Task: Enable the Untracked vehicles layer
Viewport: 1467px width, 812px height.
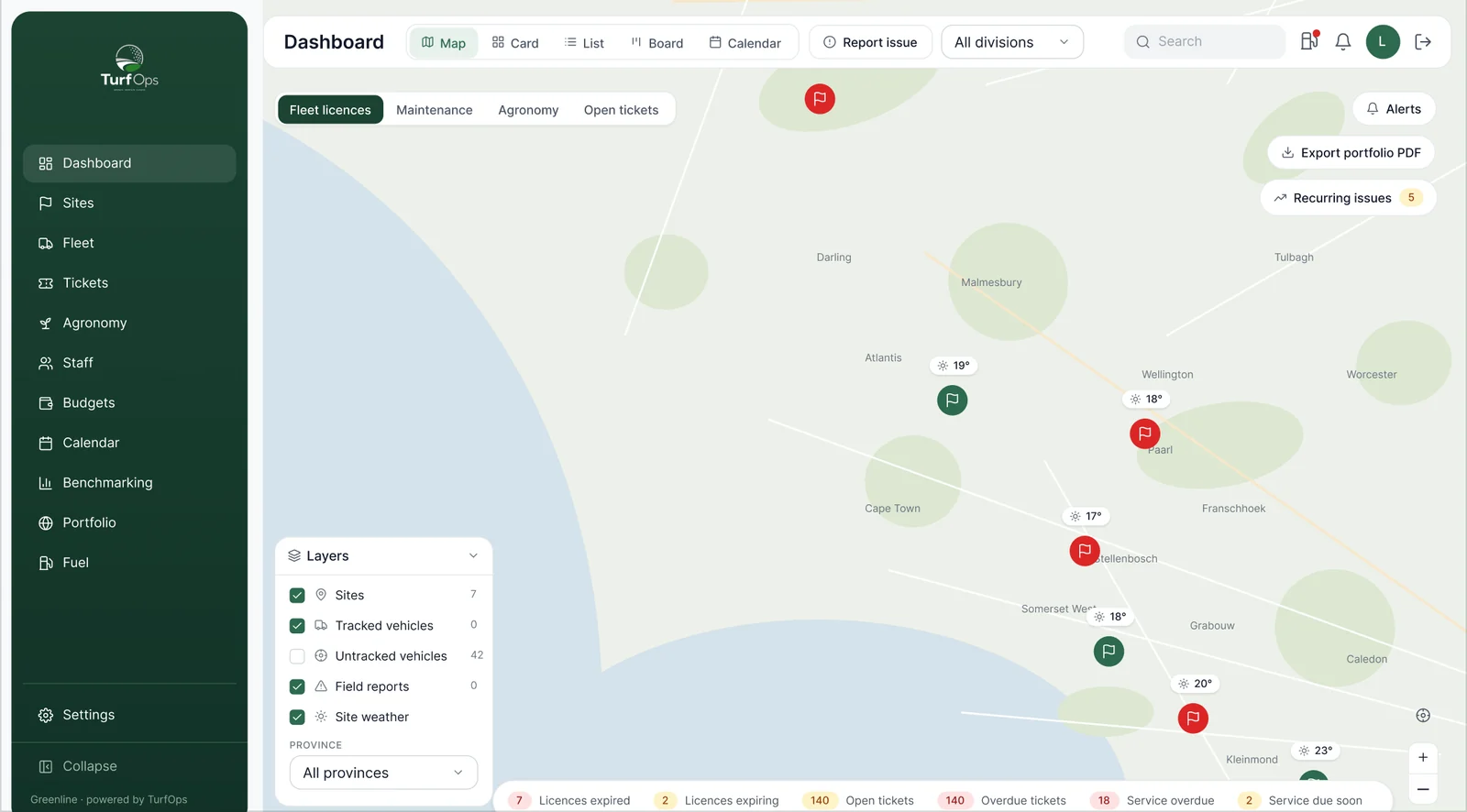Action: (x=297, y=656)
